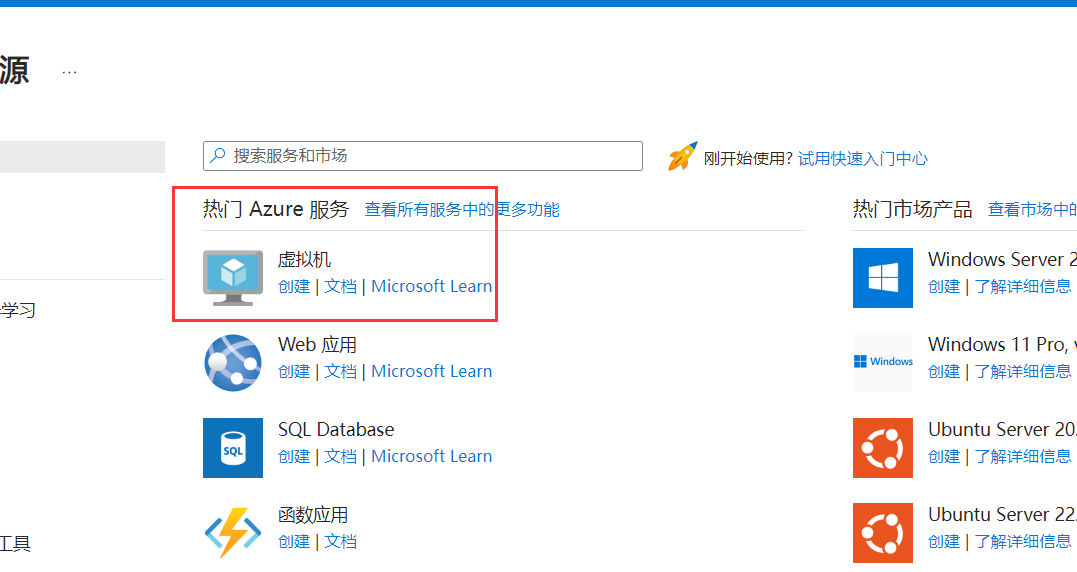
Task: Click the 函数应用 lightning bolt icon
Action: [x=233, y=532]
